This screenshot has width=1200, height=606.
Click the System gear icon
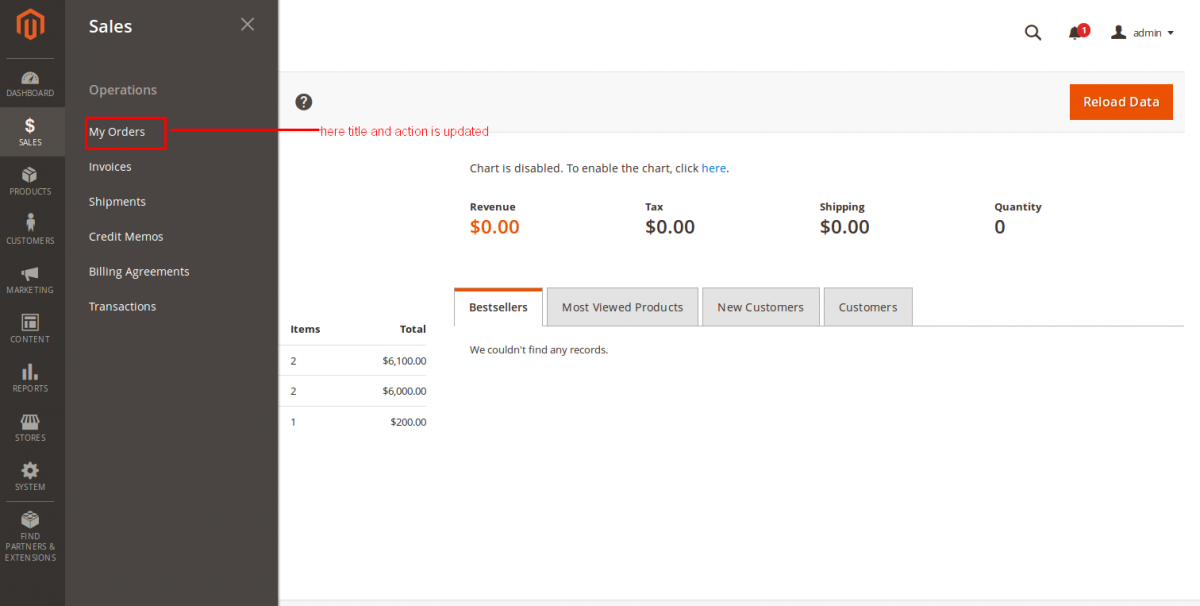coord(30,471)
